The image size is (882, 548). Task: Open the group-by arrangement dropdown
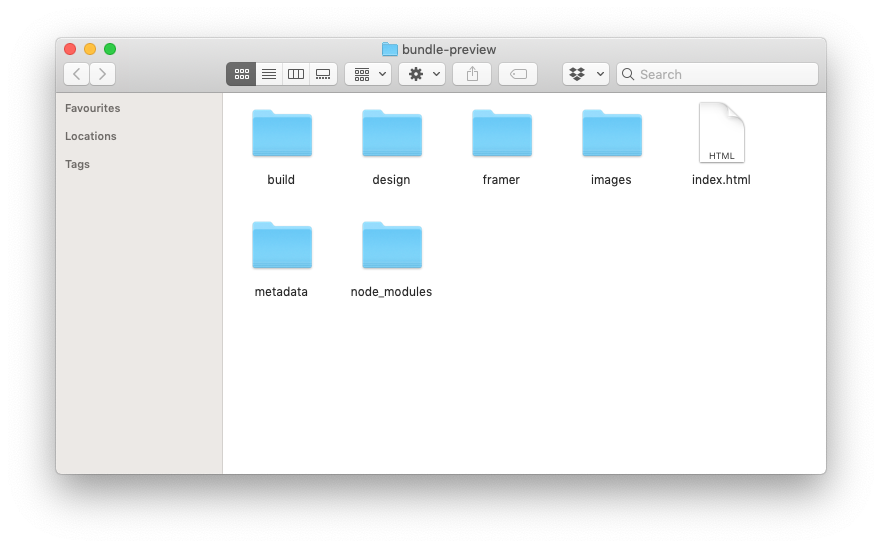coord(368,74)
